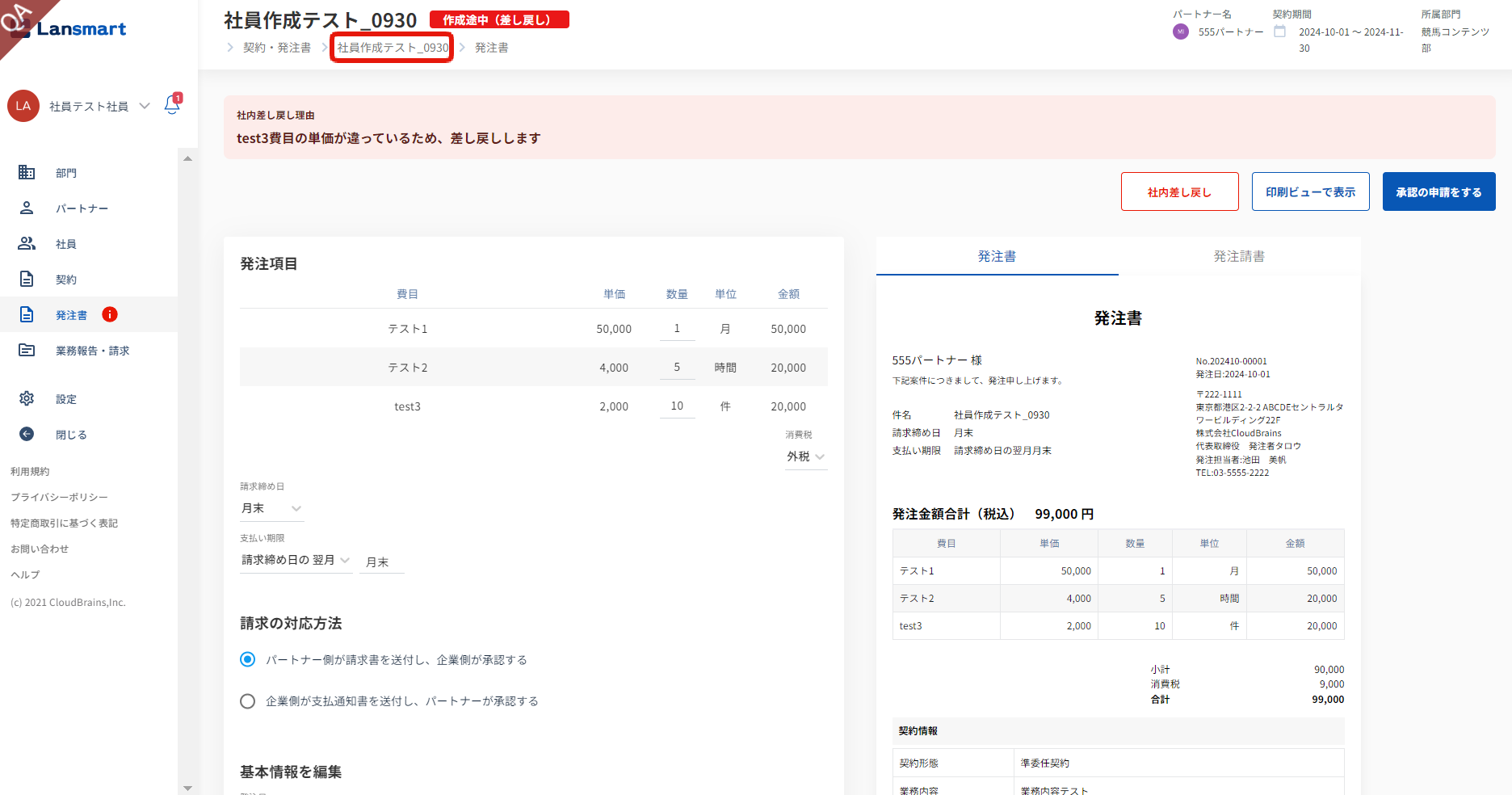Click the テスト1 item name in 発注項目
1512x795 pixels.
[408, 329]
